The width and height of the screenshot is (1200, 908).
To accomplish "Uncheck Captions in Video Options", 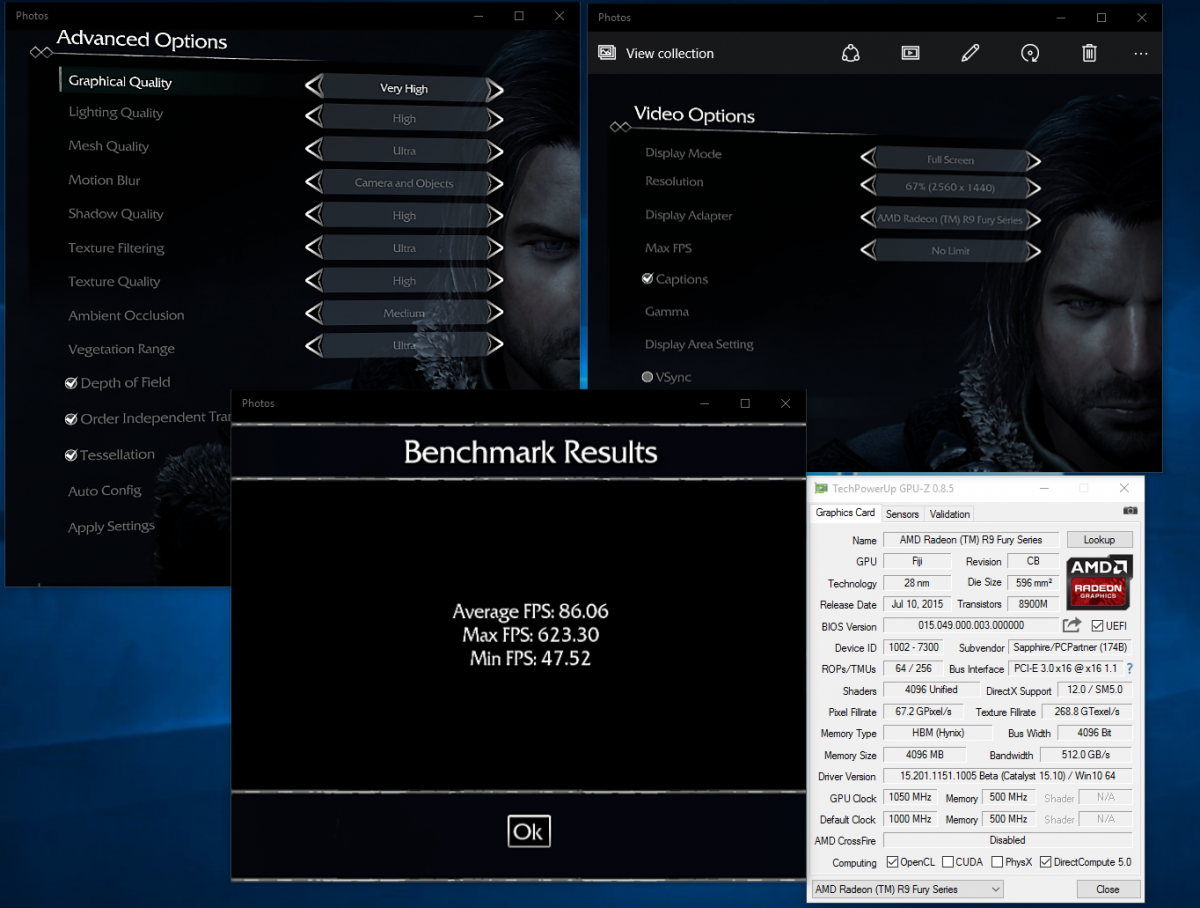I will click(647, 279).
